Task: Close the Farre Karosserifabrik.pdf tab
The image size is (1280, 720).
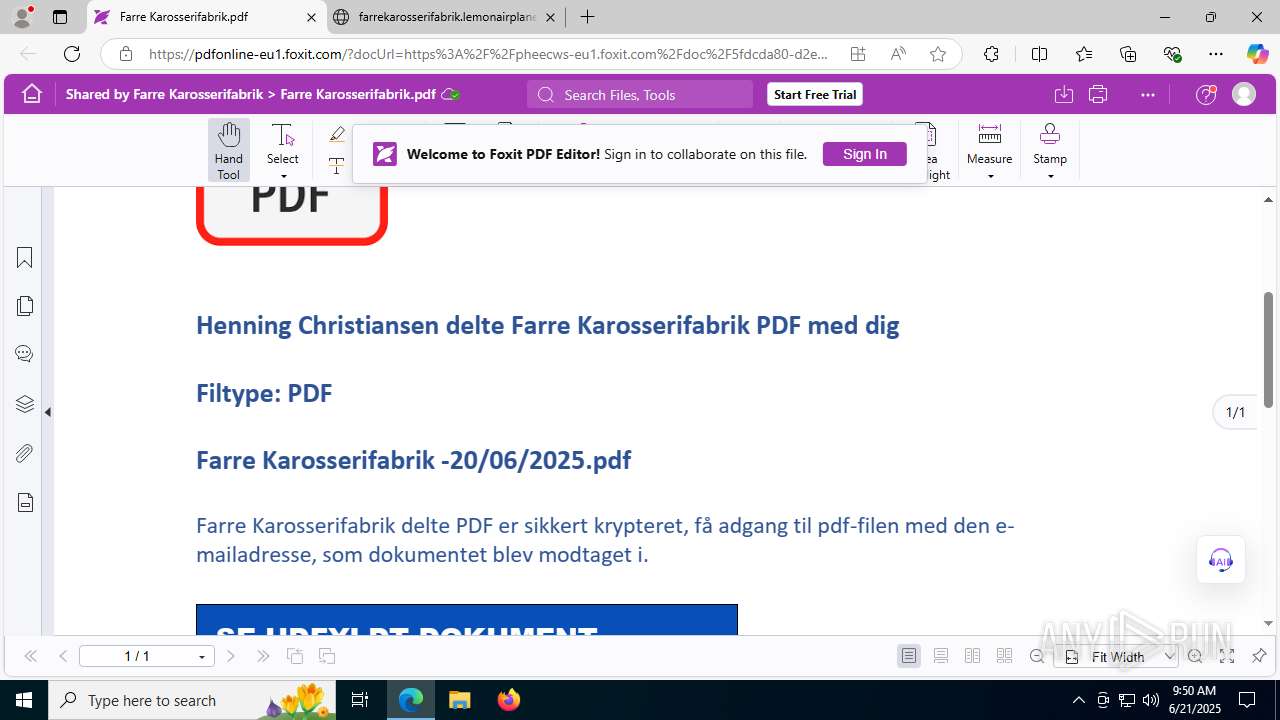Action: pyautogui.click(x=311, y=17)
